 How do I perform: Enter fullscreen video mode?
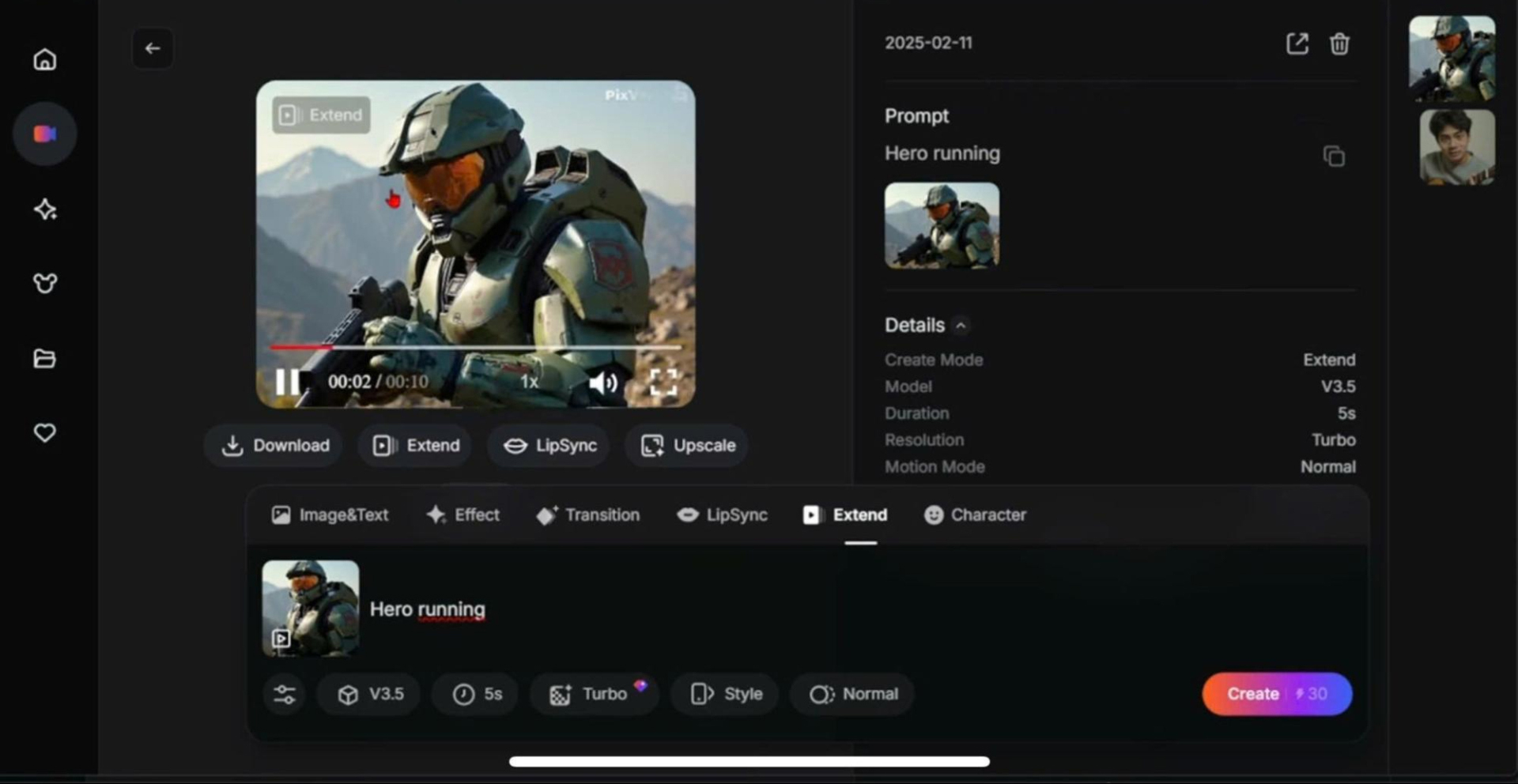[x=663, y=383]
